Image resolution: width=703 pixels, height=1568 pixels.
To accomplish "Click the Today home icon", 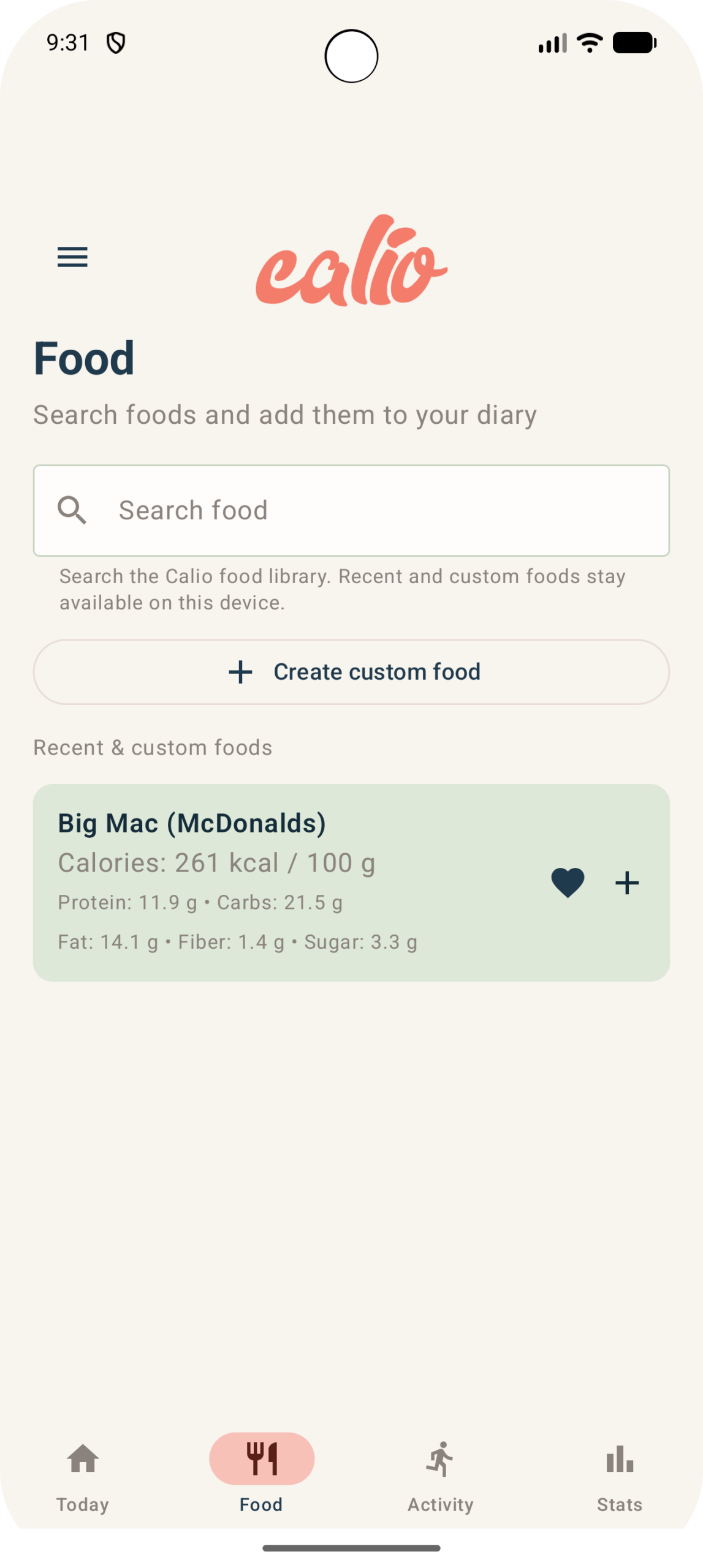I will [x=83, y=1458].
